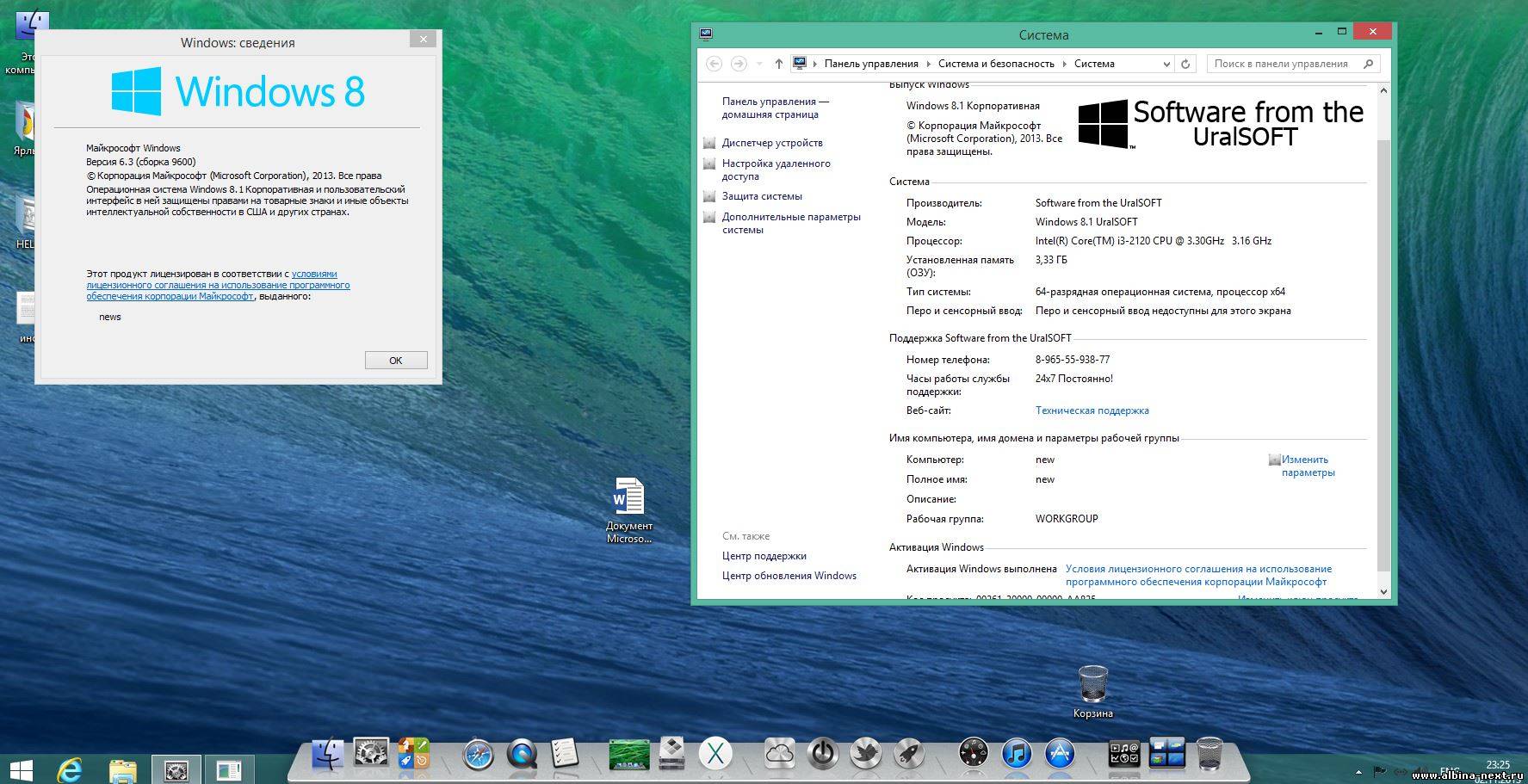The image size is (1528, 784).
Task: Open recent locations dropdown arrow
Action: point(759,64)
